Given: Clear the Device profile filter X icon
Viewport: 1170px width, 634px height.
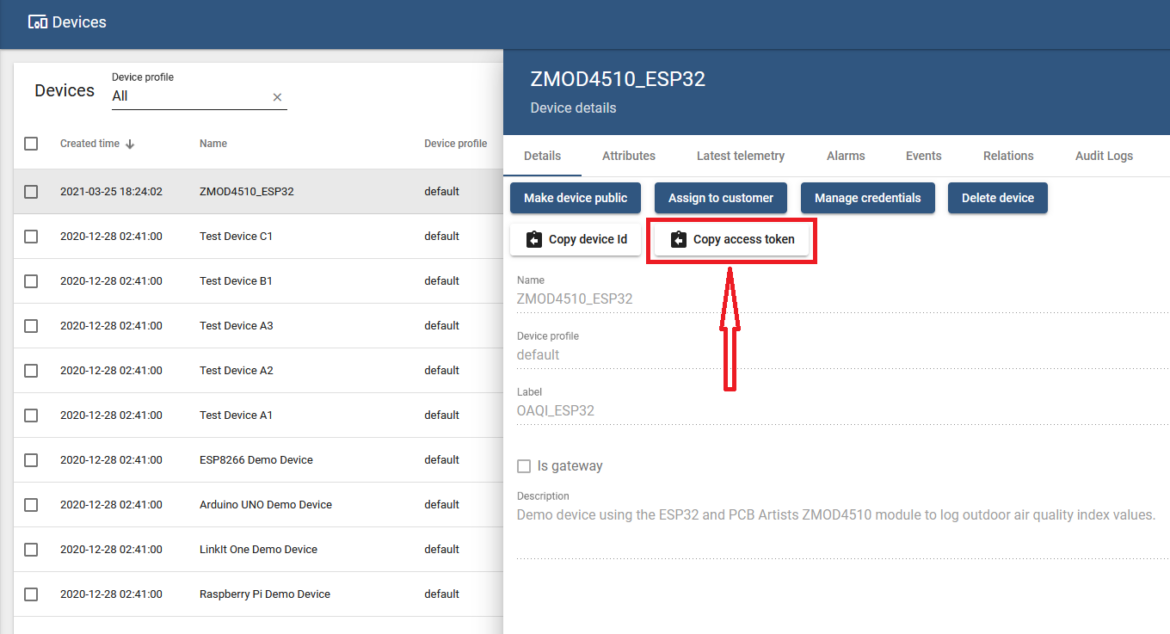Looking at the screenshot, I should point(278,97).
